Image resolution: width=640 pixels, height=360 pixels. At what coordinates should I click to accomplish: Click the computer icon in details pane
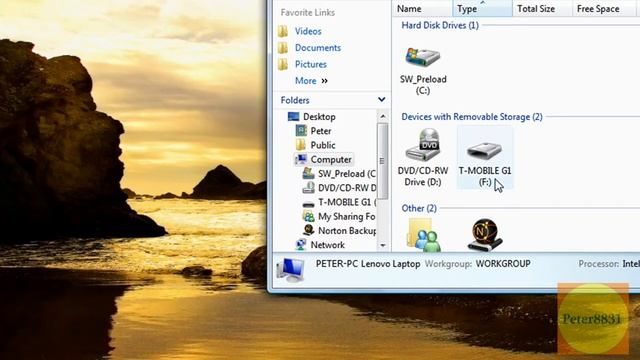(290, 270)
